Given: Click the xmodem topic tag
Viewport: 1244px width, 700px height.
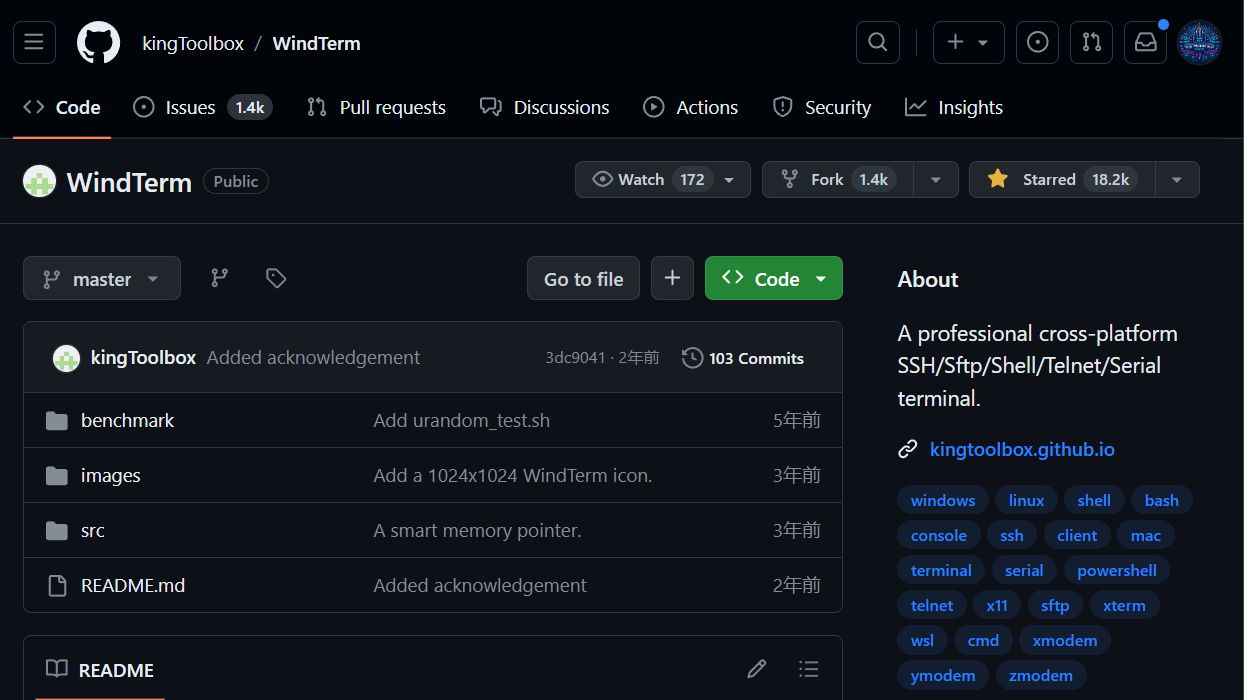Looking at the screenshot, I should coord(1065,641).
